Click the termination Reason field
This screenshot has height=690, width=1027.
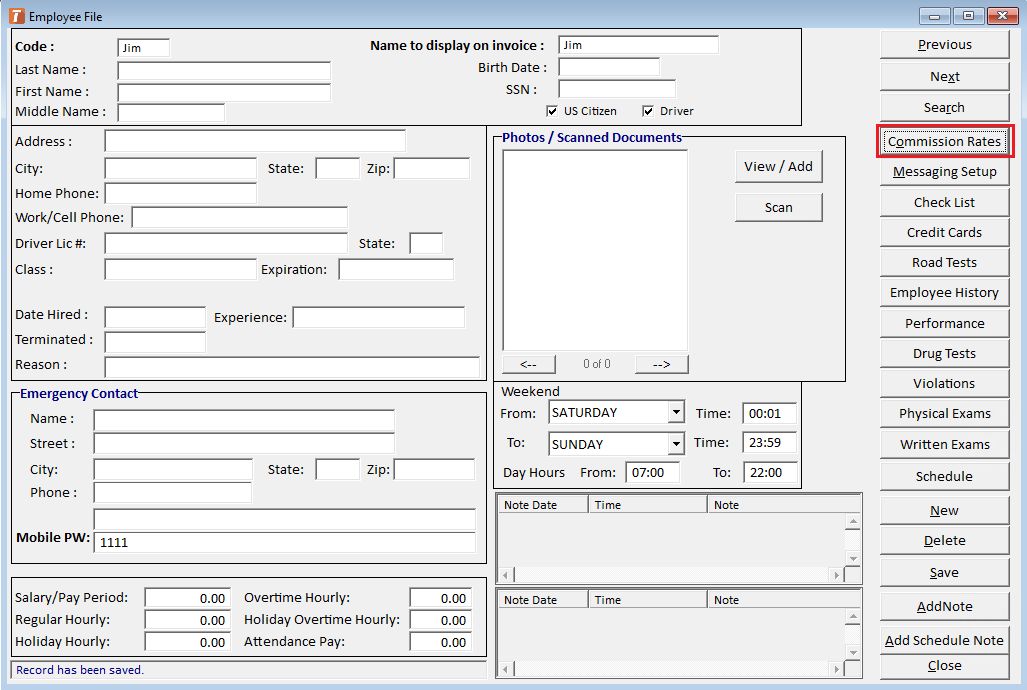292,367
